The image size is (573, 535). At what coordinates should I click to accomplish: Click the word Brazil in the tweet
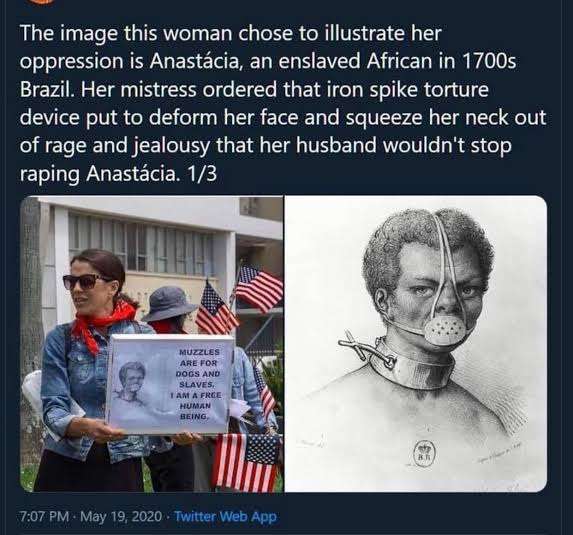(46, 90)
